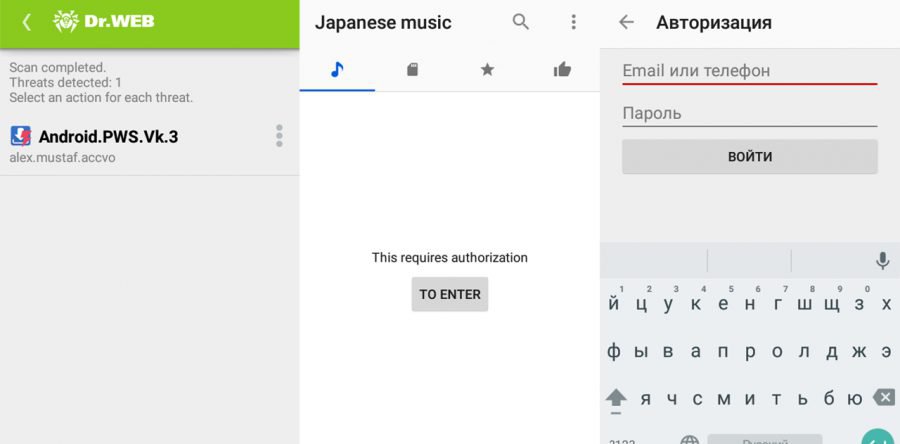
Task: Tap the keyboard microphone icon
Action: coord(883,262)
